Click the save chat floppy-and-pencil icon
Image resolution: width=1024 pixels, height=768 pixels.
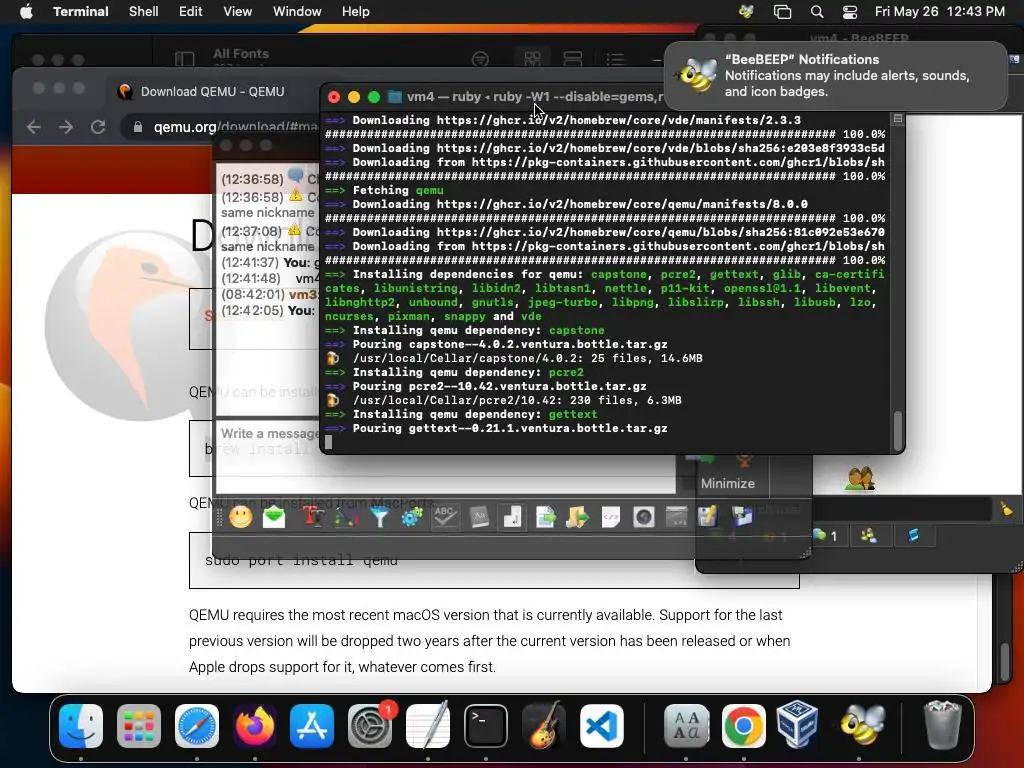click(x=707, y=517)
